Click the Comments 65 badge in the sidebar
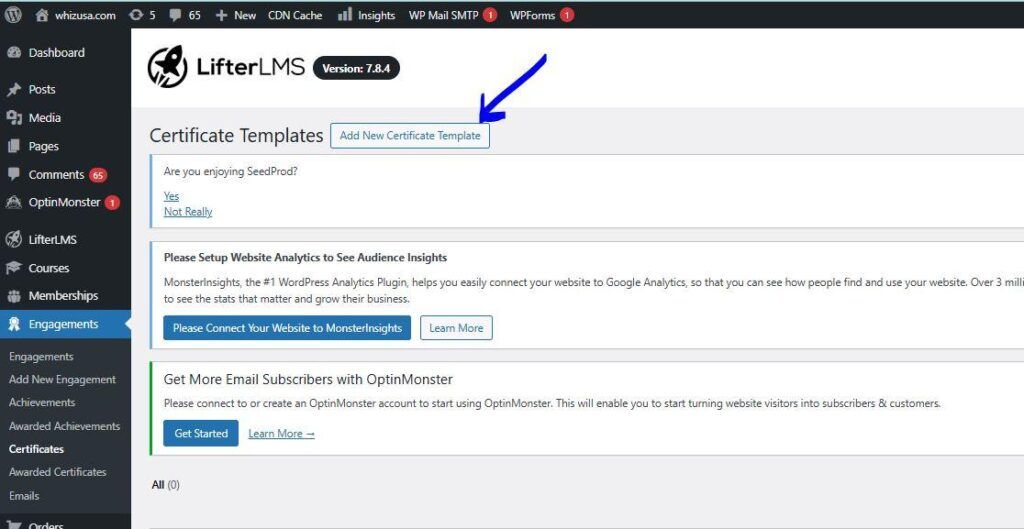 (98, 175)
